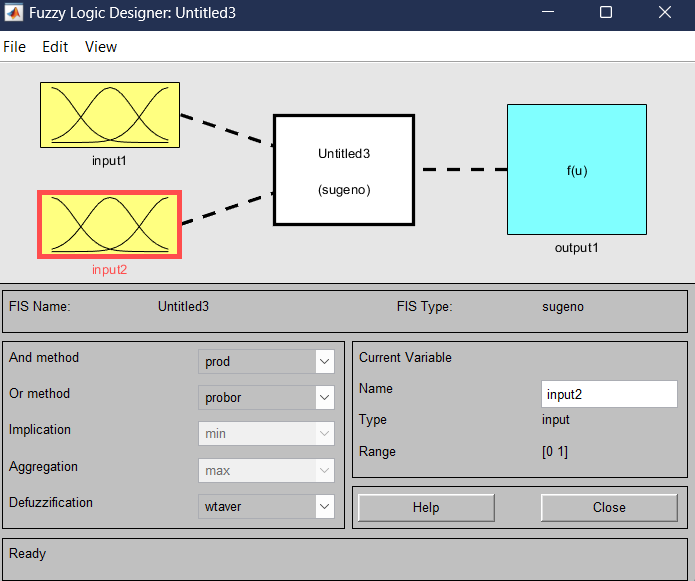Click the disabled Implication dropdown showing min
Image resolution: width=695 pixels, height=581 pixels.
(x=266, y=433)
